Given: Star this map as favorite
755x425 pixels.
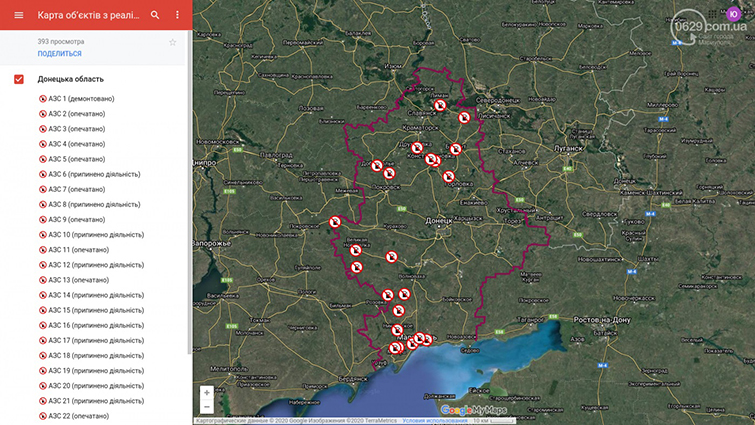Looking at the screenshot, I should coord(172,42).
